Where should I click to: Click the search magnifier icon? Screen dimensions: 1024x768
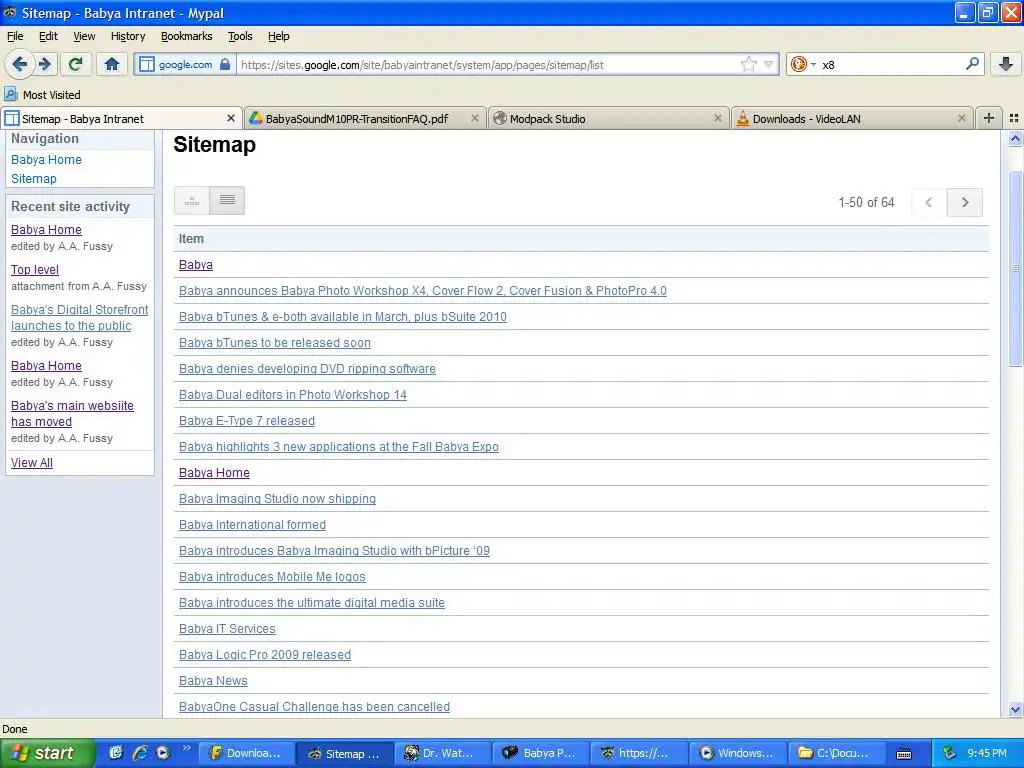[x=972, y=64]
